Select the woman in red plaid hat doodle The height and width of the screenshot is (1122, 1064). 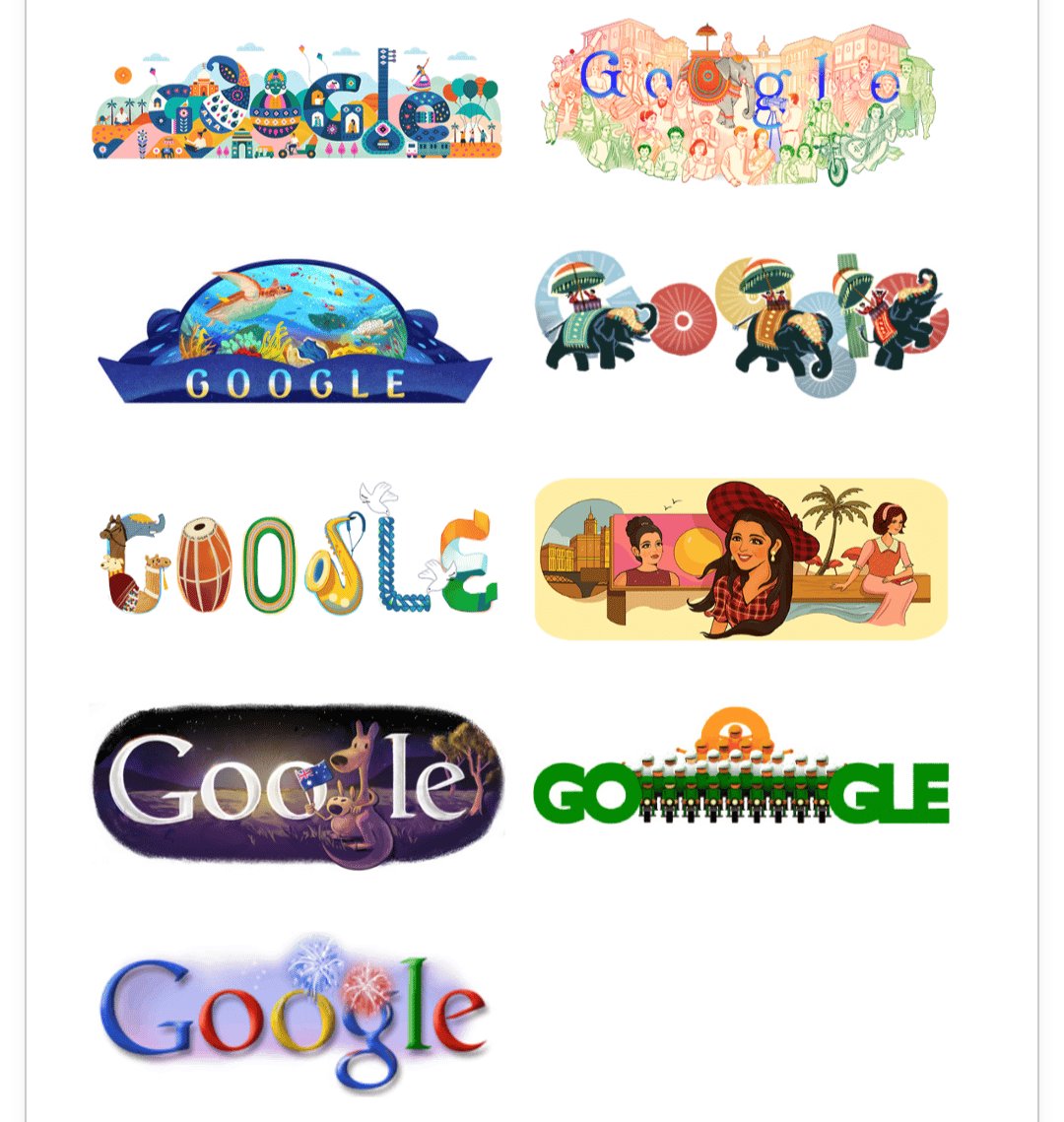click(741, 559)
